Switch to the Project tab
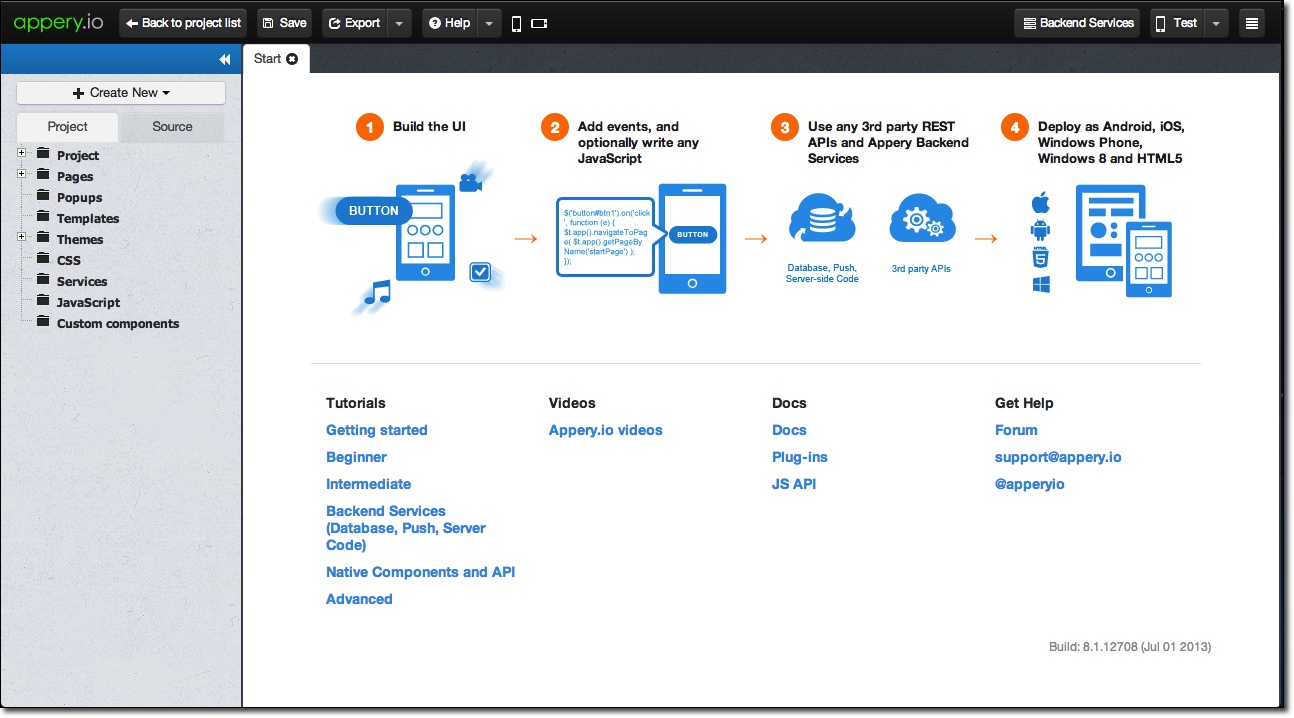The height and width of the screenshot is (718, 1294). tap(68, 127)
